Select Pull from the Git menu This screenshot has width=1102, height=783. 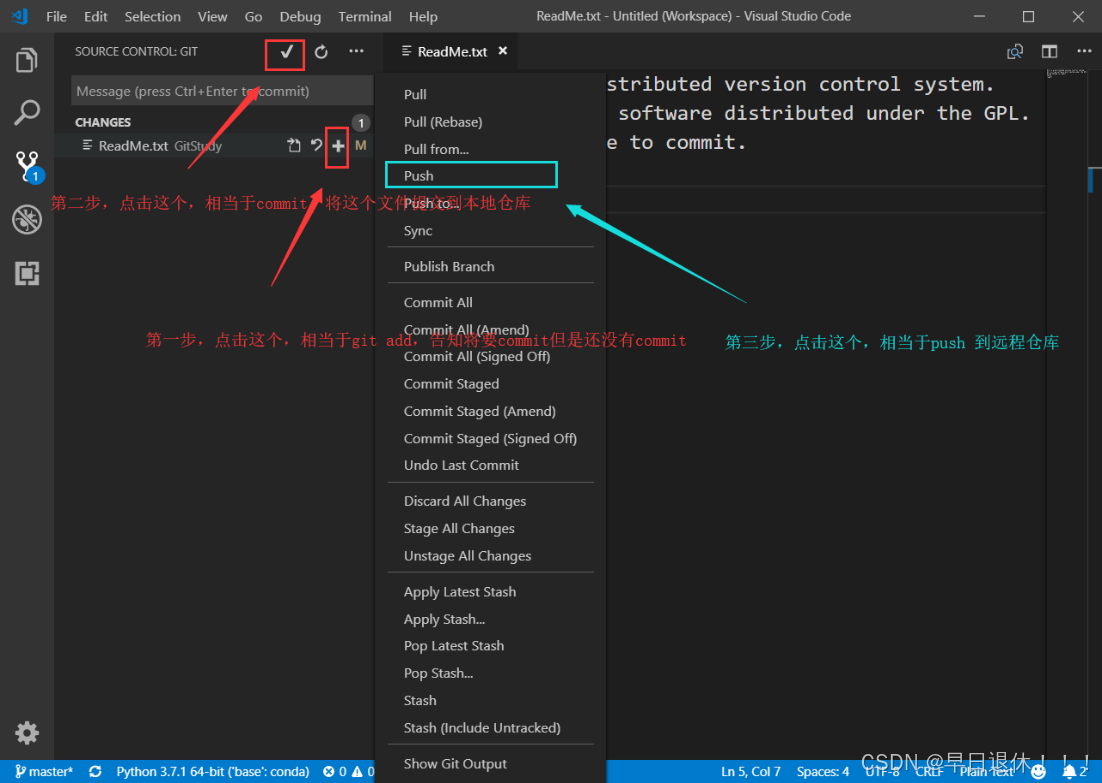click(491, 94)
